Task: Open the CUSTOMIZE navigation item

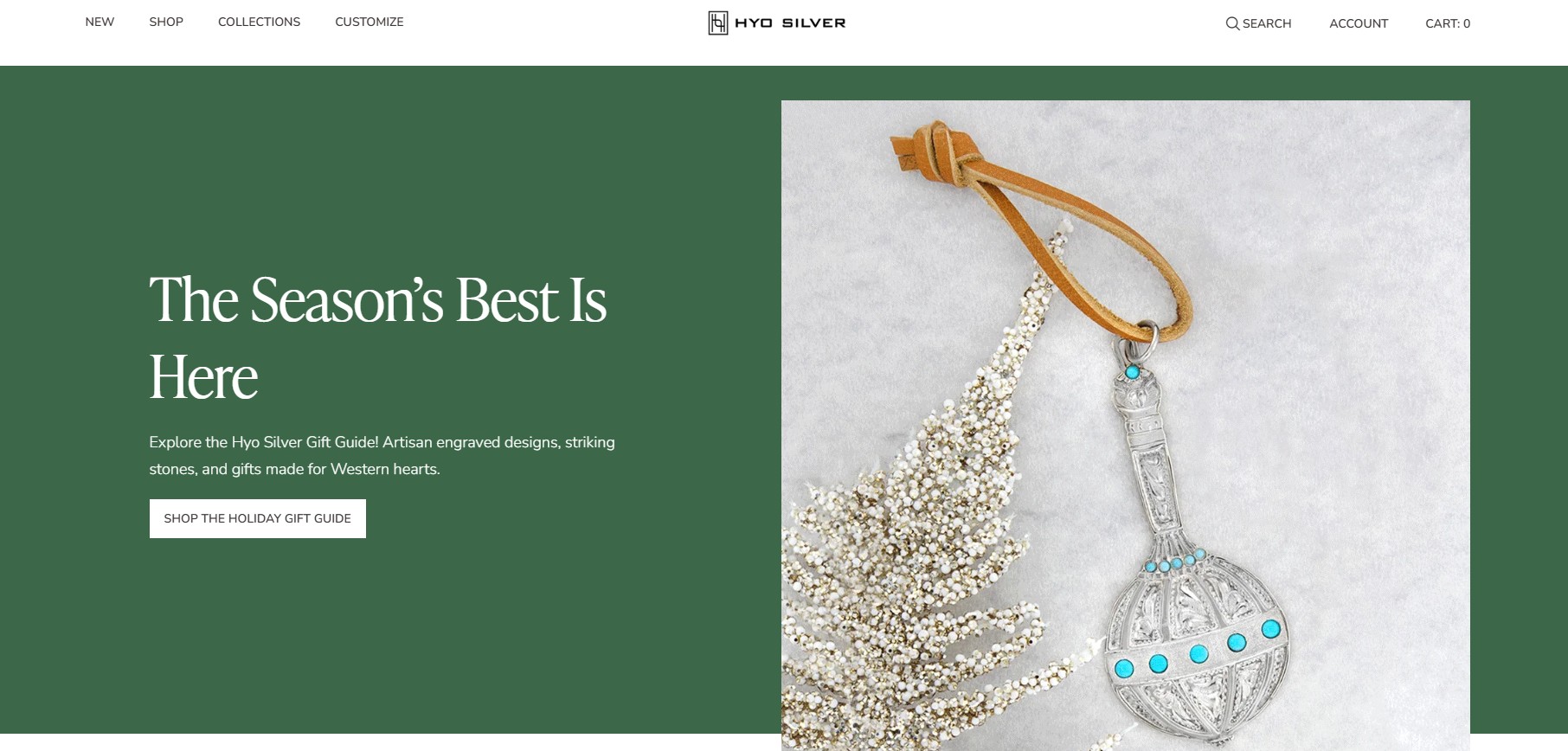Action: [x=370, y=22]
